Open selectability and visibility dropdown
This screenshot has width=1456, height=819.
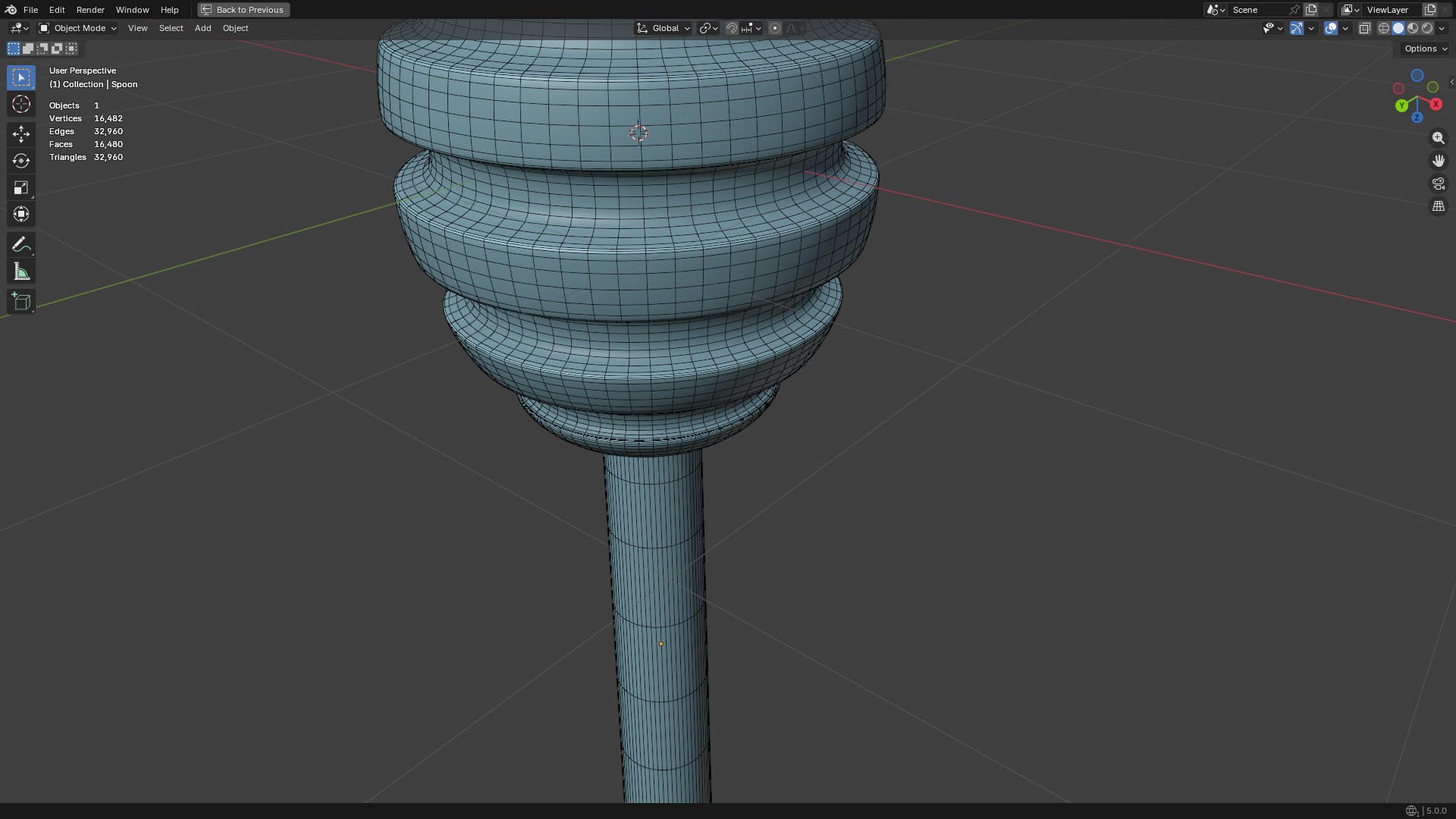pos(1272,28)
